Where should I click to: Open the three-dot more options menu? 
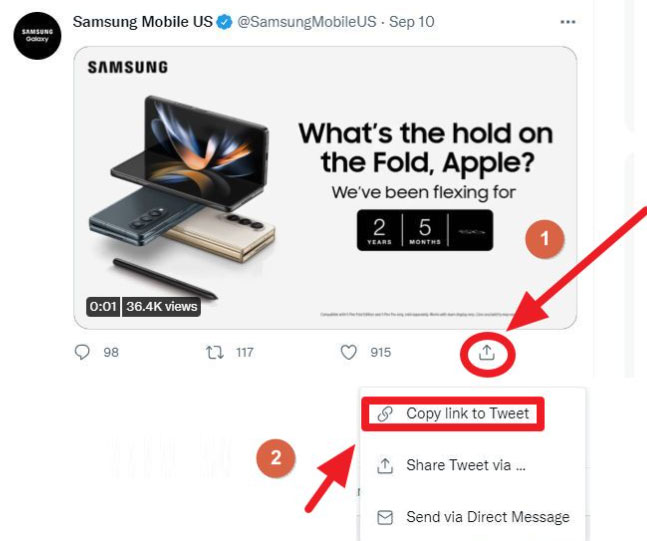tap(568, 22)
